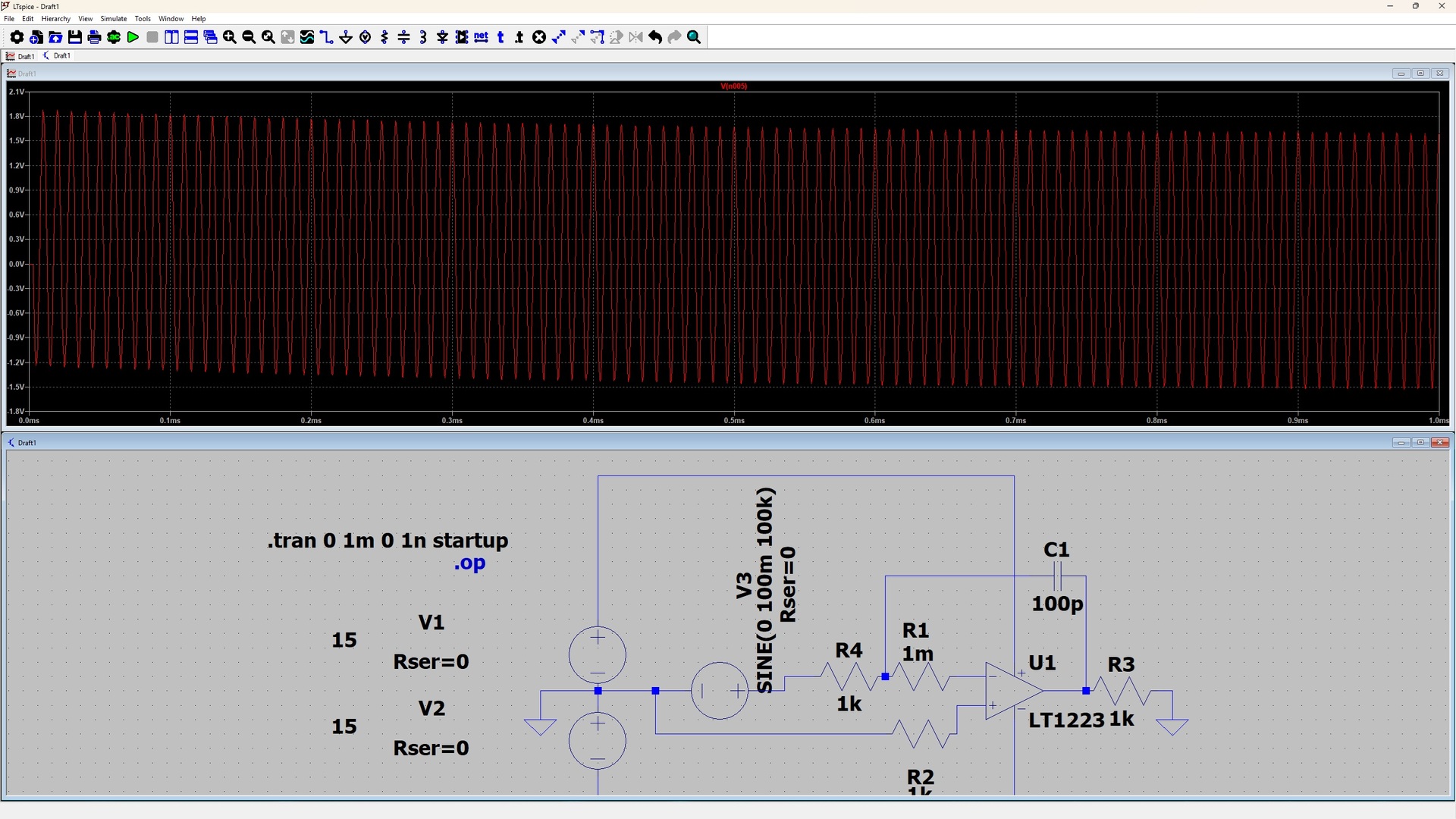Click the zoom in magnifier icon
The image size is (1456, 819).
(x=229, y=37)
